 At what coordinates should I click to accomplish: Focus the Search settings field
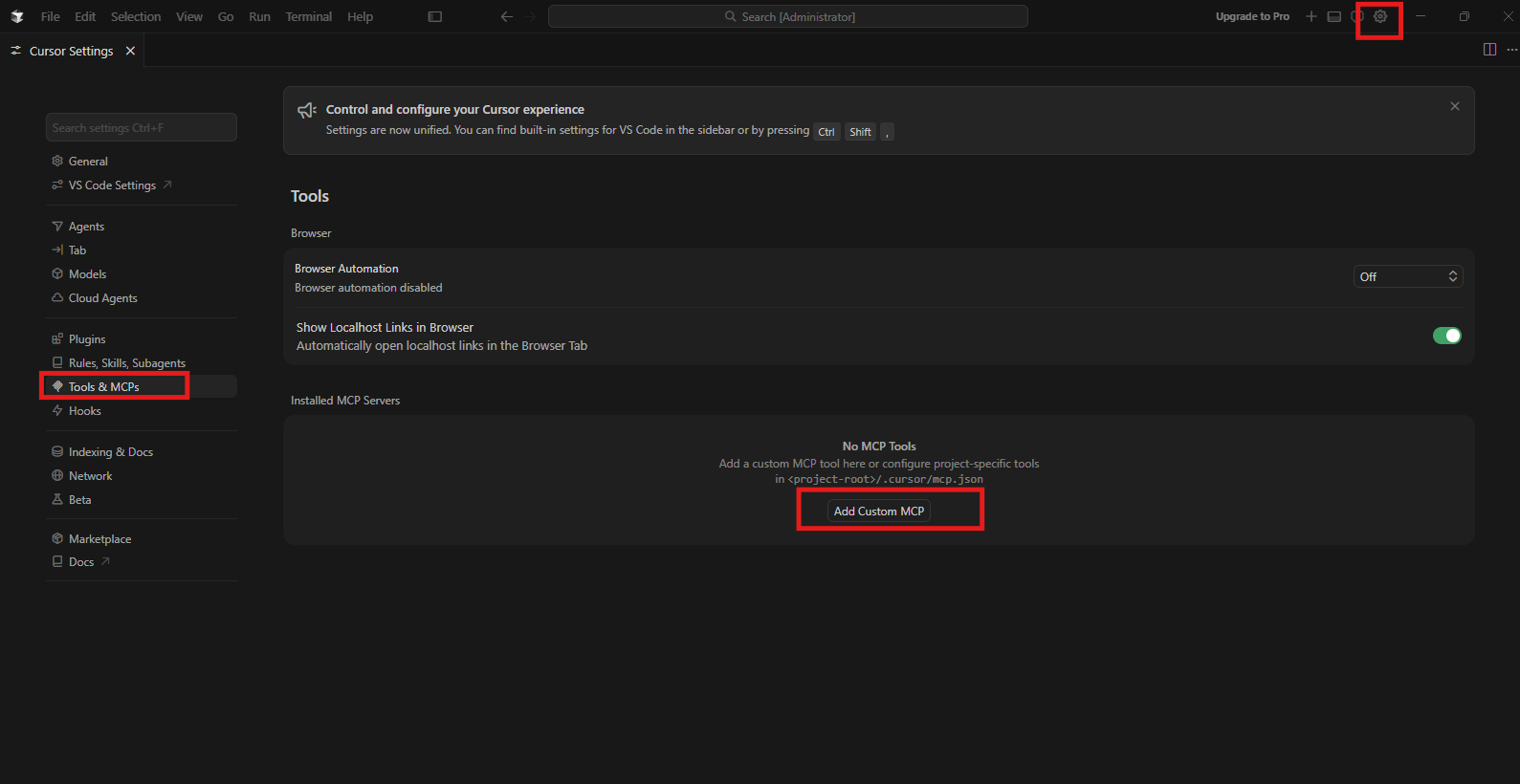tap(142, 127)
